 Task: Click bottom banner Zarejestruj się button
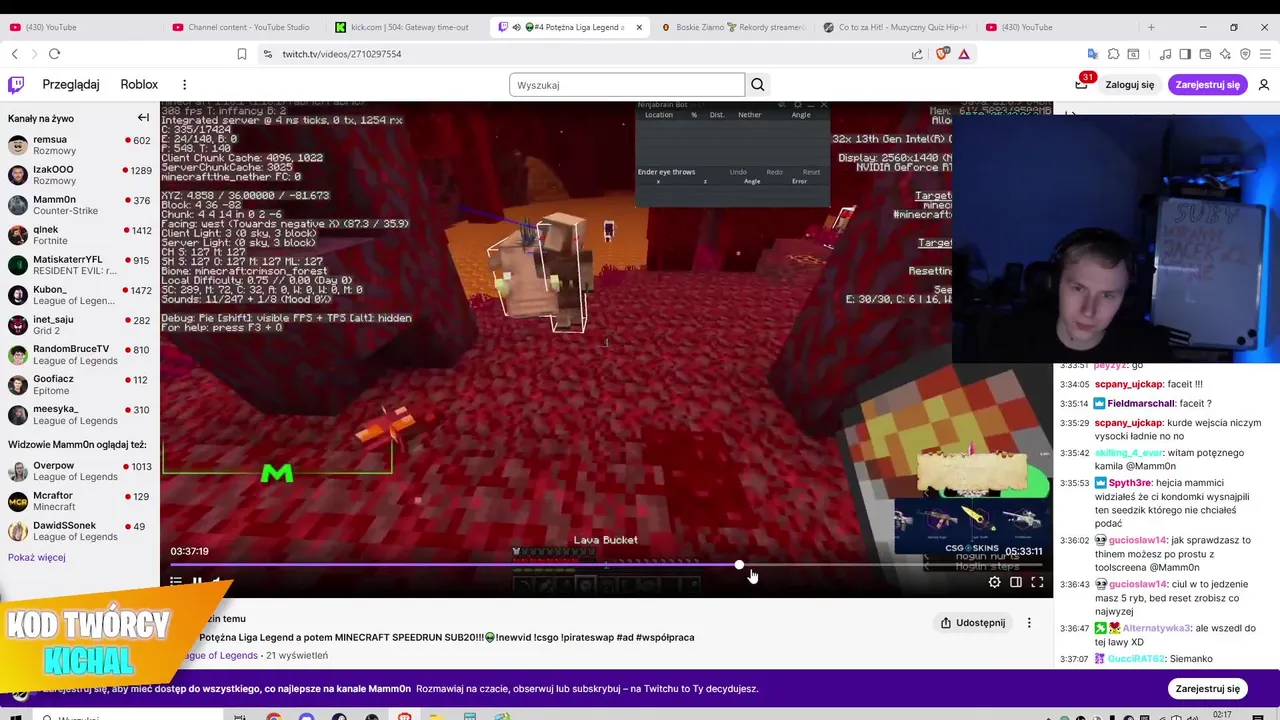1208,689
